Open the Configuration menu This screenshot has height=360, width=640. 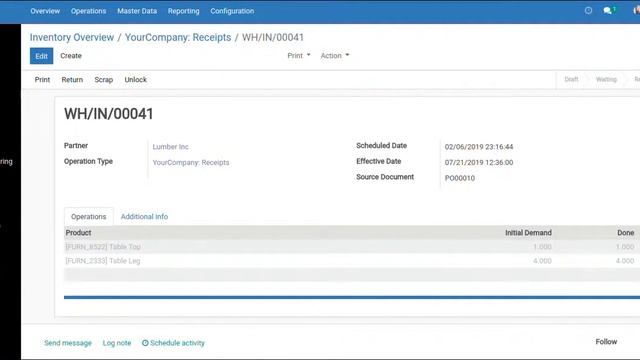[232, 11]
